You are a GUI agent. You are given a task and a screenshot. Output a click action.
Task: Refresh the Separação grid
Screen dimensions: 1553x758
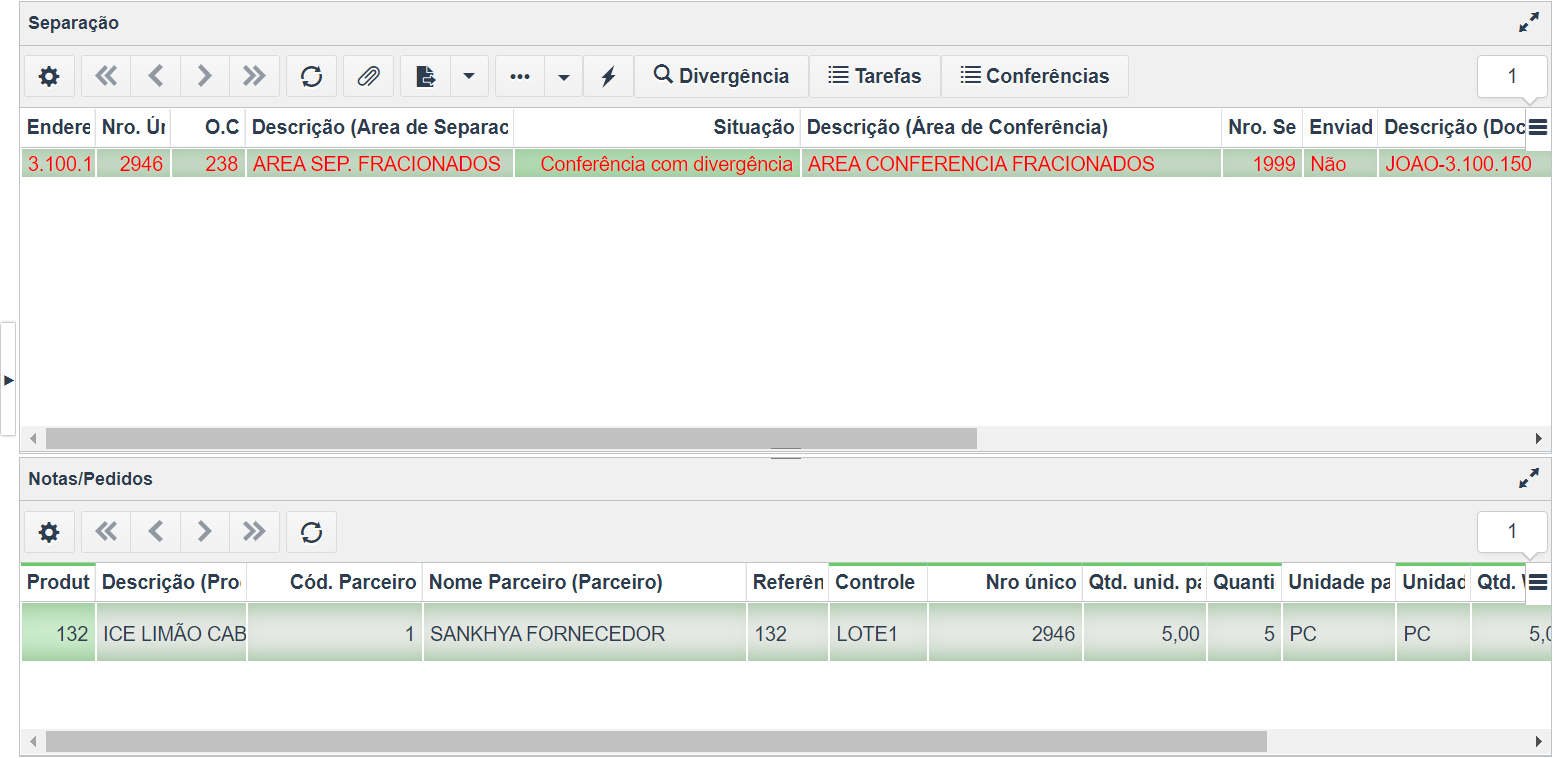click(x=311, y=76)
